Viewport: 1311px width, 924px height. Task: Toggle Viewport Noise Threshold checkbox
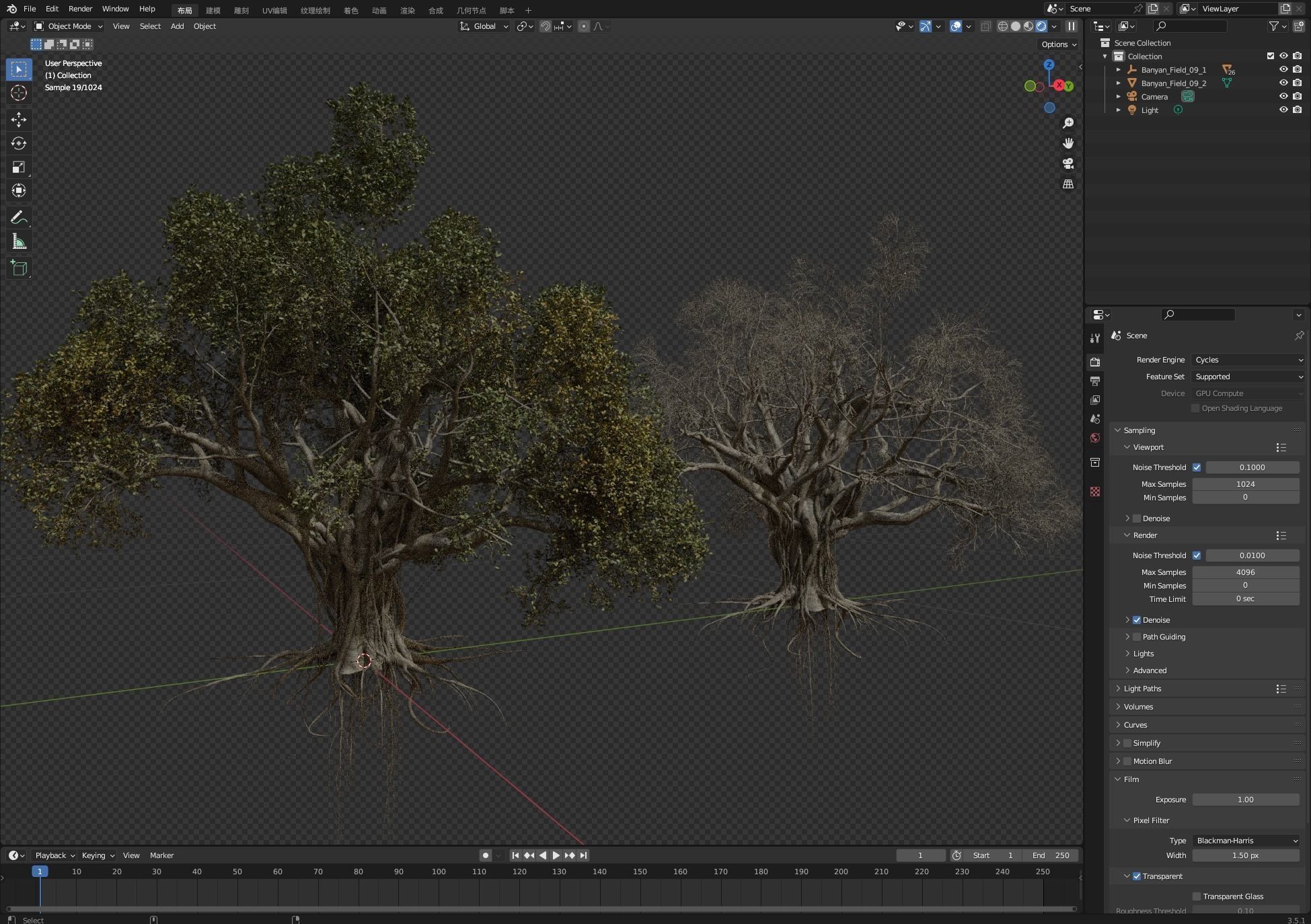1197,467
